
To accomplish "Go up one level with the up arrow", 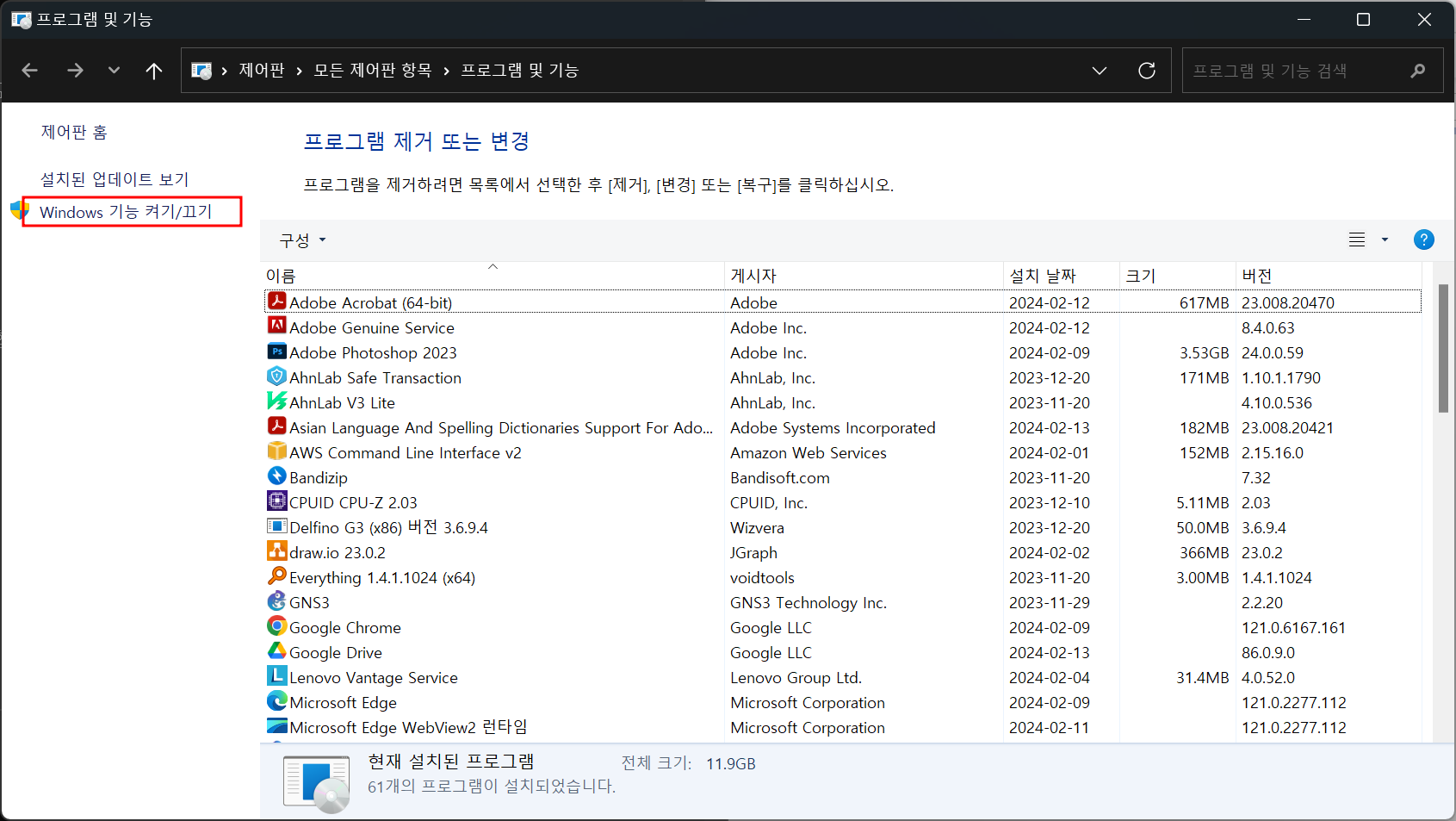I will coord(154,71).
